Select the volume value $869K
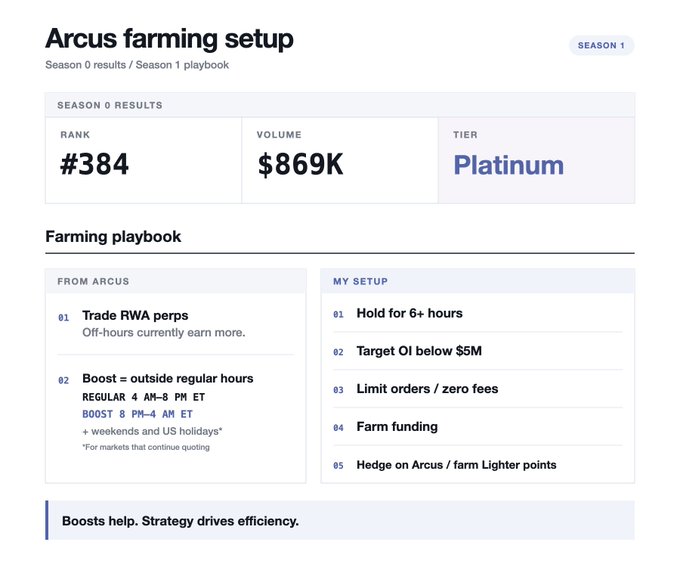The width and height of the screenshot is (680, 567). (x=300, y=164)
